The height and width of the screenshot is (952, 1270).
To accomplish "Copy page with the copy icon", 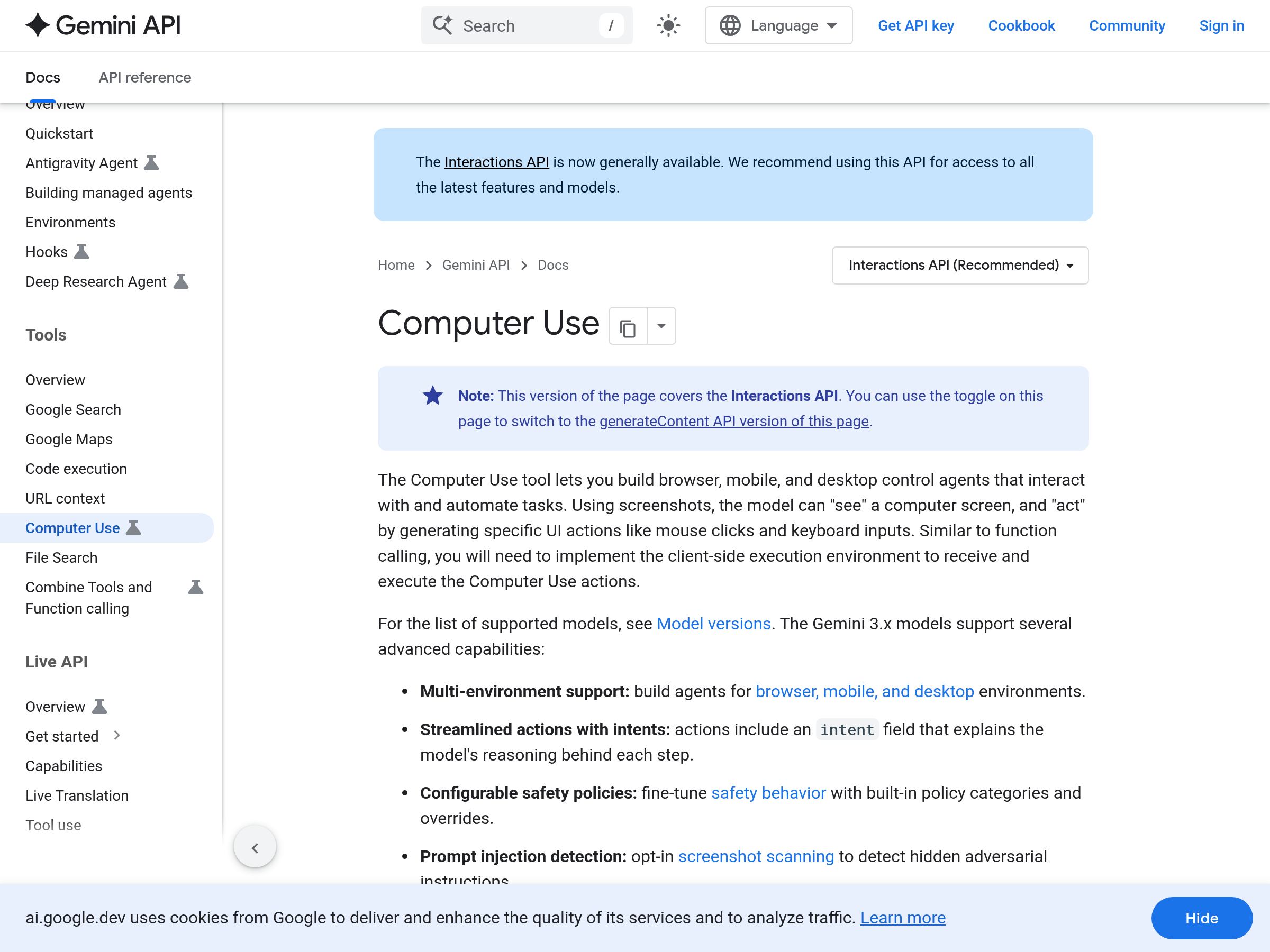I will (x=628, y=326).
